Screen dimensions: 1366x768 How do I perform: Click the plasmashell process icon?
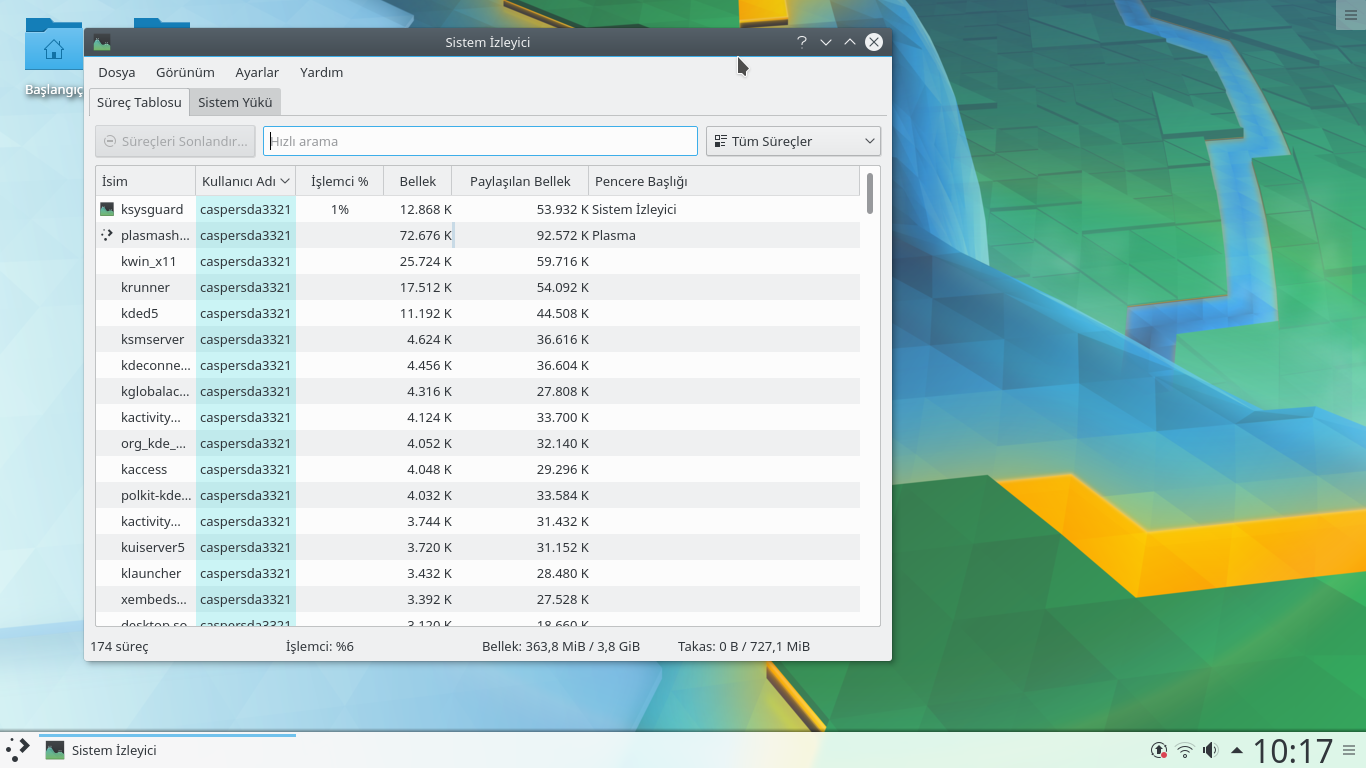(x=107, y=235)
